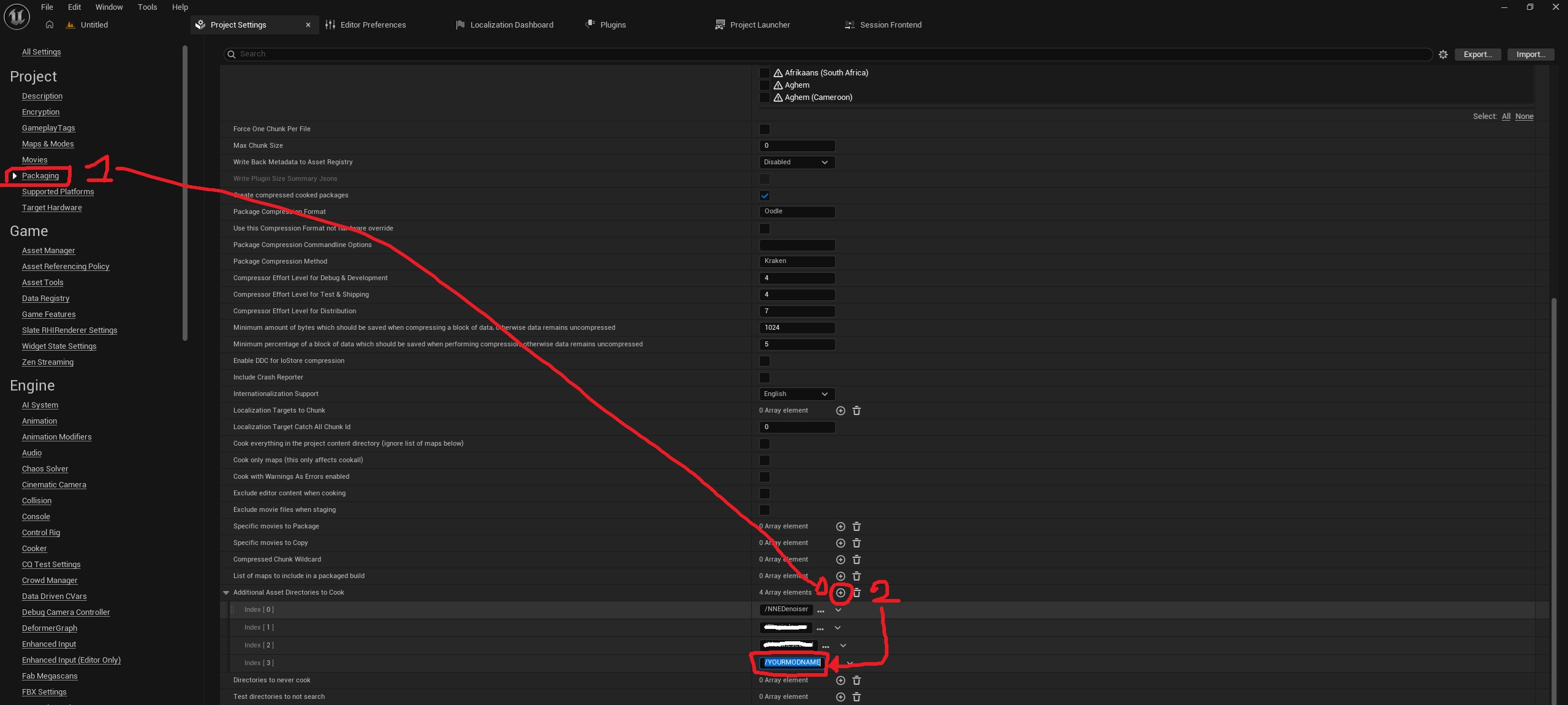The image size is (1568, 705).
Task: Browse directory for Index [1] entry
Action: coord(820,628)
